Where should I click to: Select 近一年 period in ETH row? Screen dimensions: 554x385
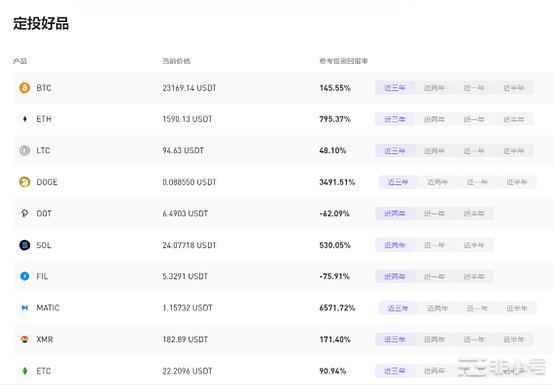pyautogui.click(x=474, y=119)
